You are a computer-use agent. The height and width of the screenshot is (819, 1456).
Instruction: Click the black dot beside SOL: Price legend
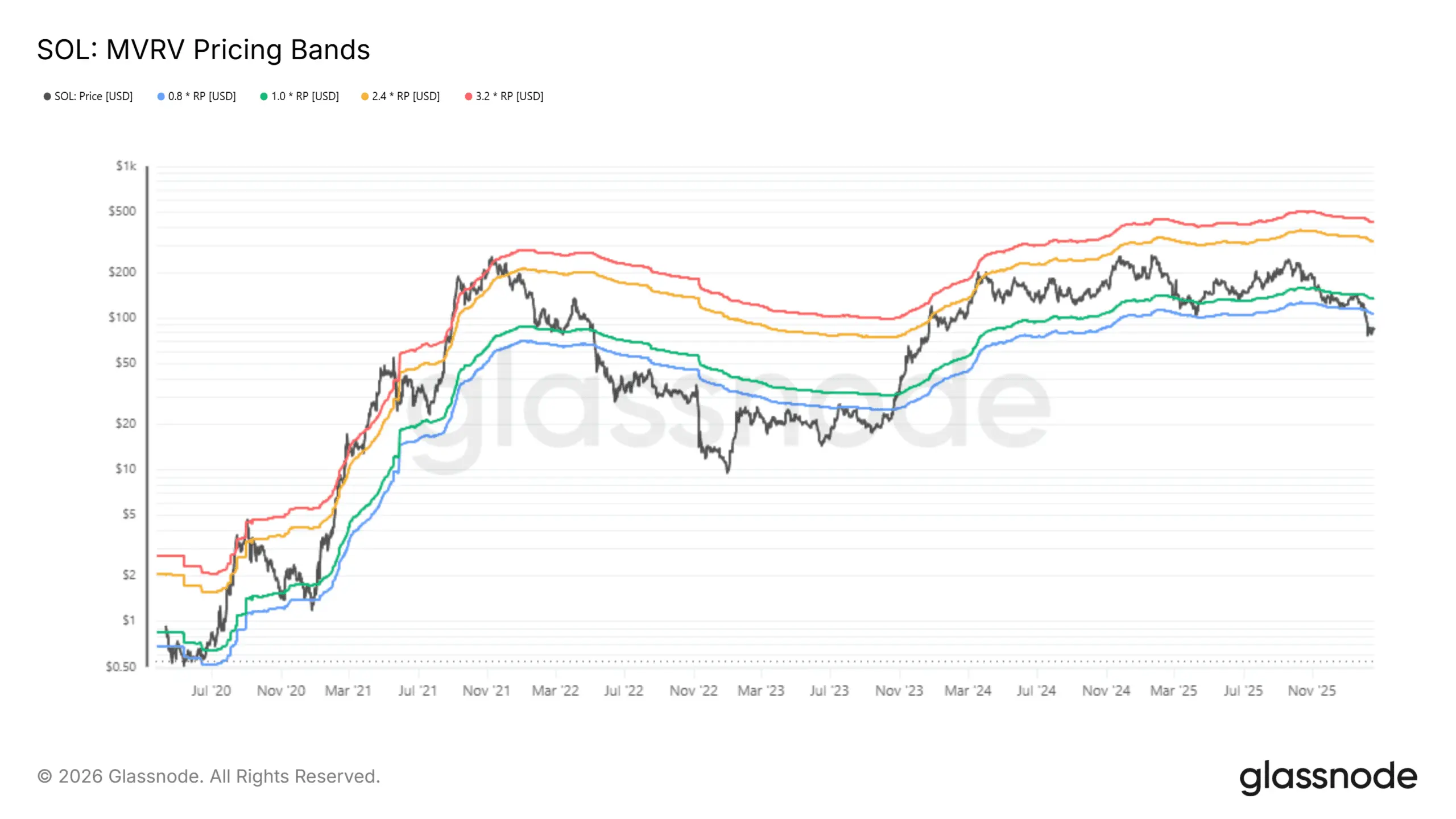pyautogui.click(x=47, y=97)
